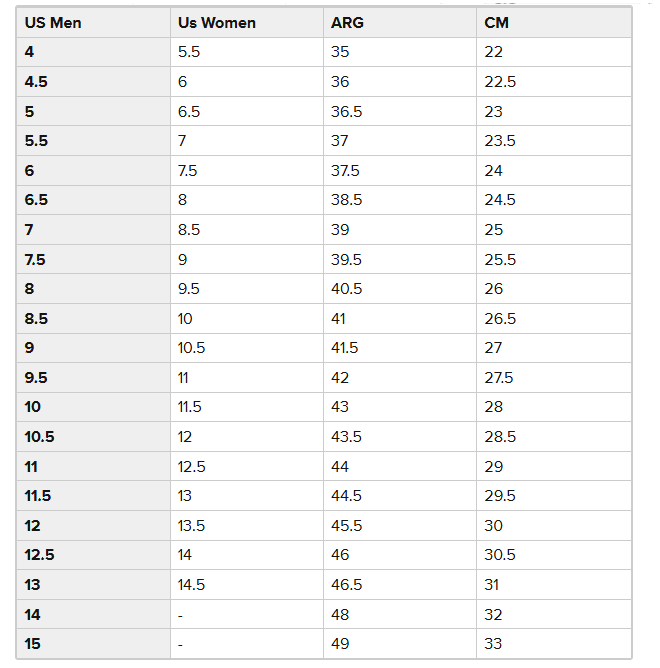660x668 pixels.
Task: Click Us Women size 5.5 cell
Action: (x=189, y=52)
